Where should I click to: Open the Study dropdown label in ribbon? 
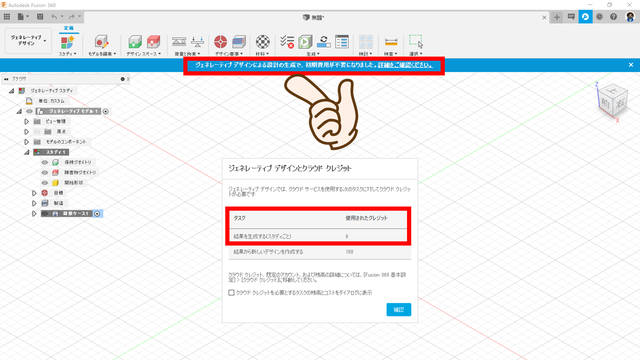[67, 53]
